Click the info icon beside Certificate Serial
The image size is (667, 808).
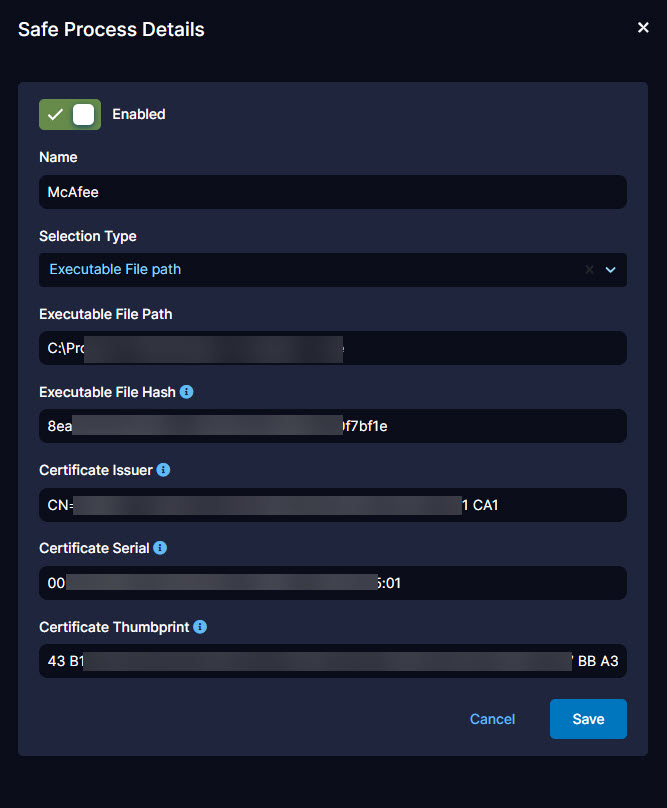point(161,548)
